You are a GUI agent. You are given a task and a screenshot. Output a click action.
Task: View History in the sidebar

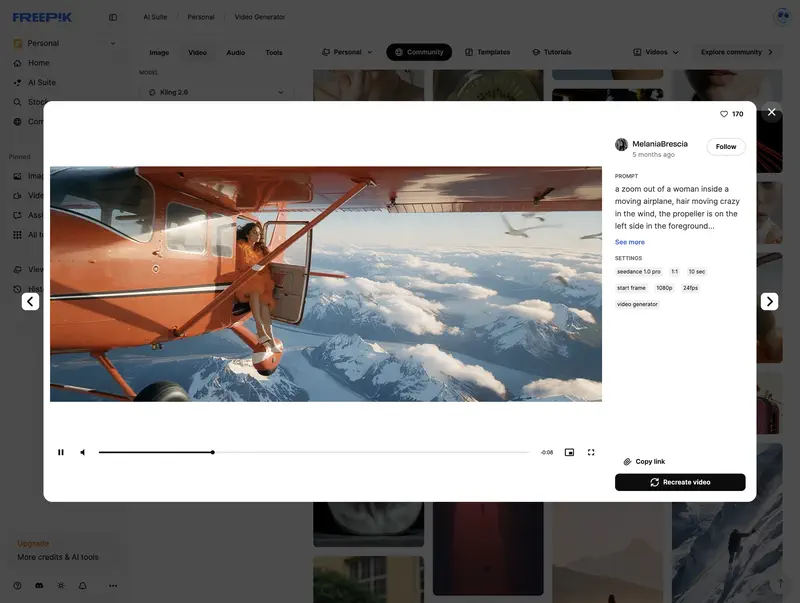[40, 288]
